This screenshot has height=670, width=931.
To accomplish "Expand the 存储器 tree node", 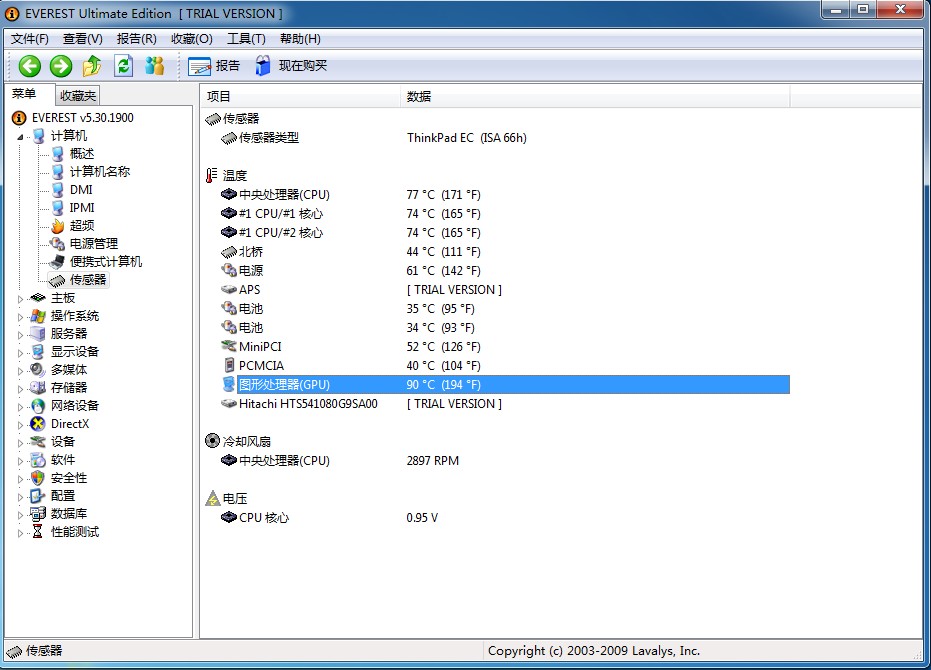I will 20,388.
